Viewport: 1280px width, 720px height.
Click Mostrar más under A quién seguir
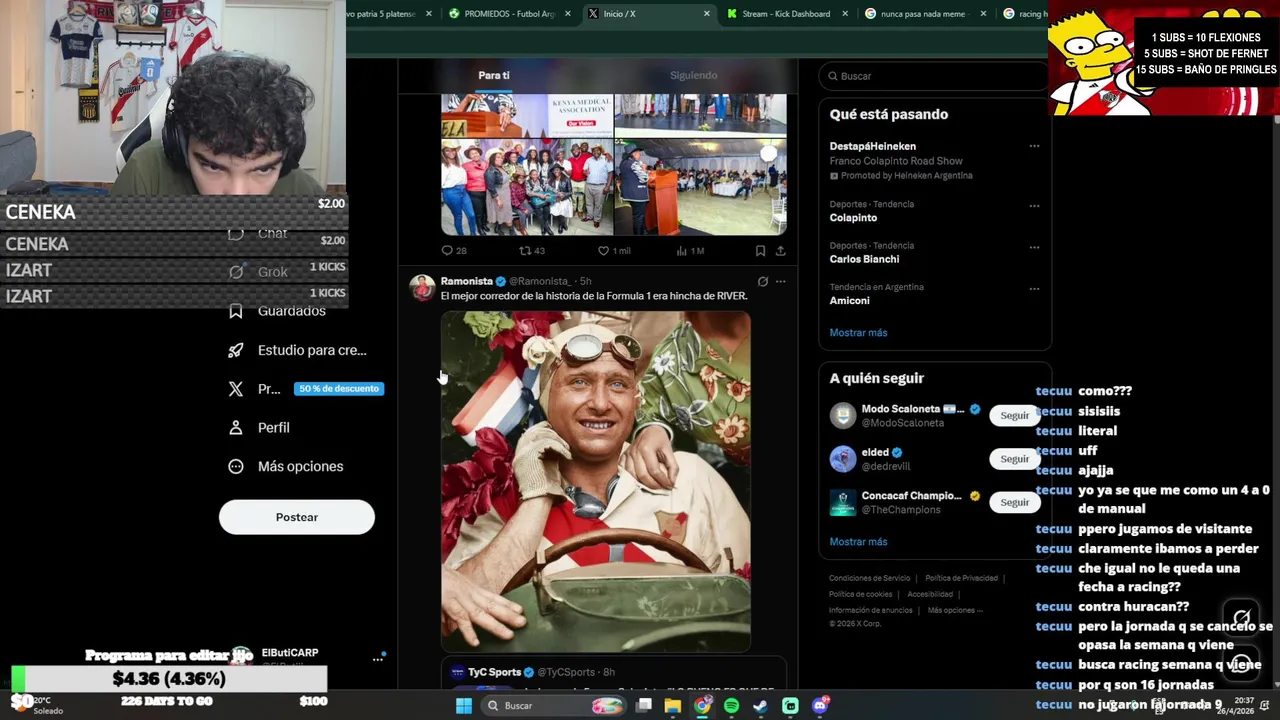[x=858, y=542]
